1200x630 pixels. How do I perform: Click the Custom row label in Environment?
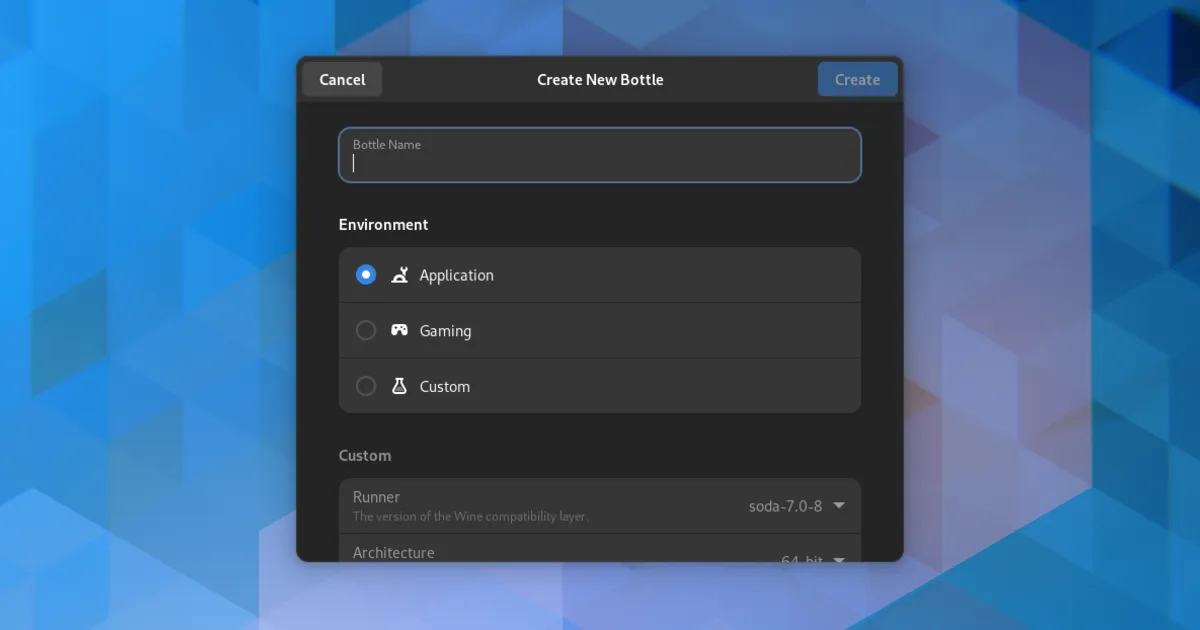tap(444, 387)
